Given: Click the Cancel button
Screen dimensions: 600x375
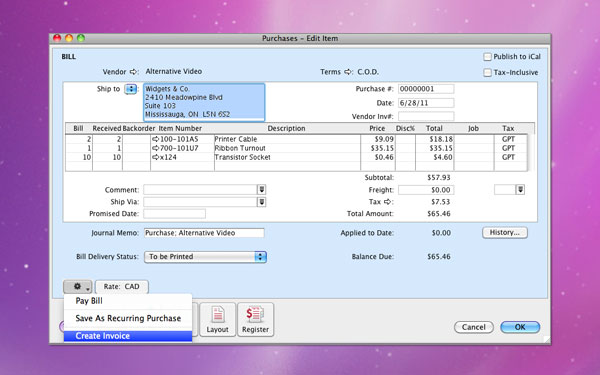Looking at the screenshot, I should tap(474, 327).
